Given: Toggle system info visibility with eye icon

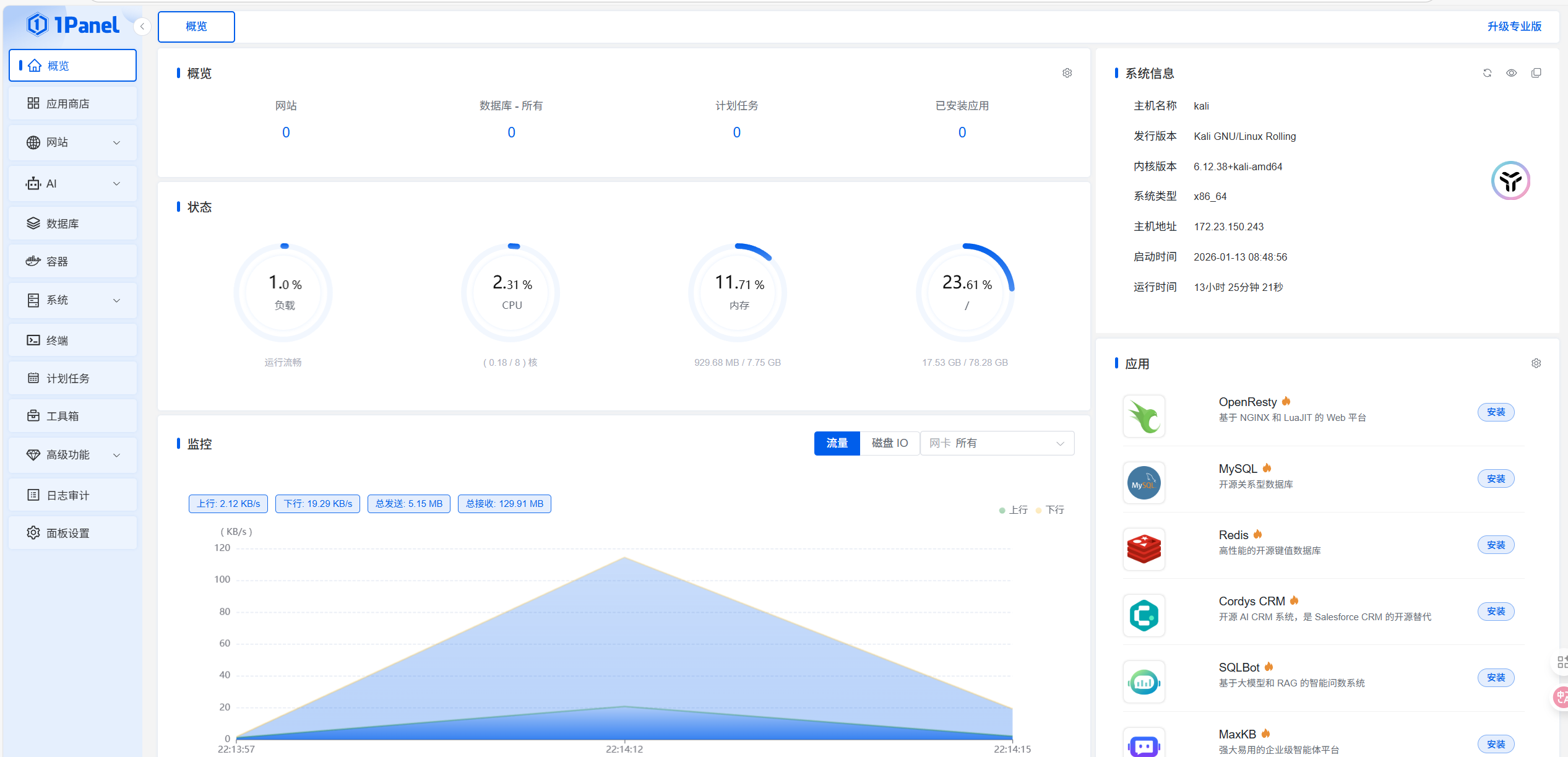Looking at the screenshot, I should (1511, 73).
